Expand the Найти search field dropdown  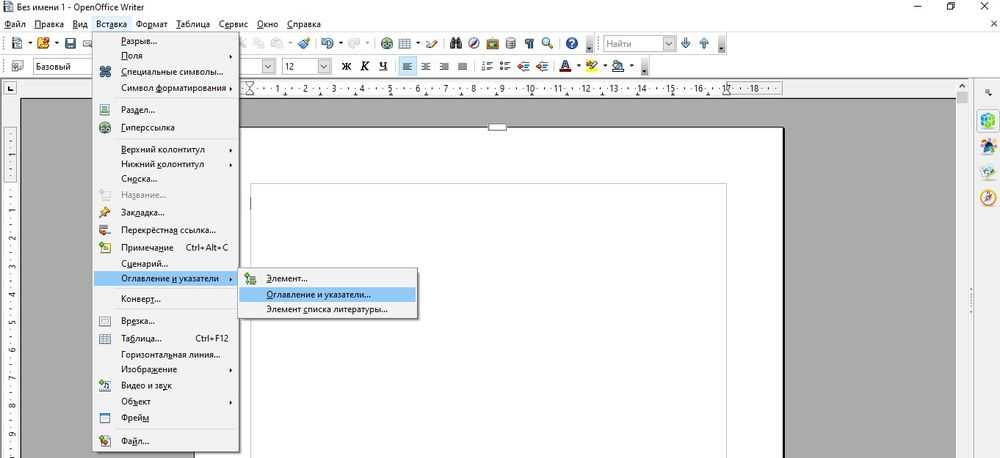668,44
